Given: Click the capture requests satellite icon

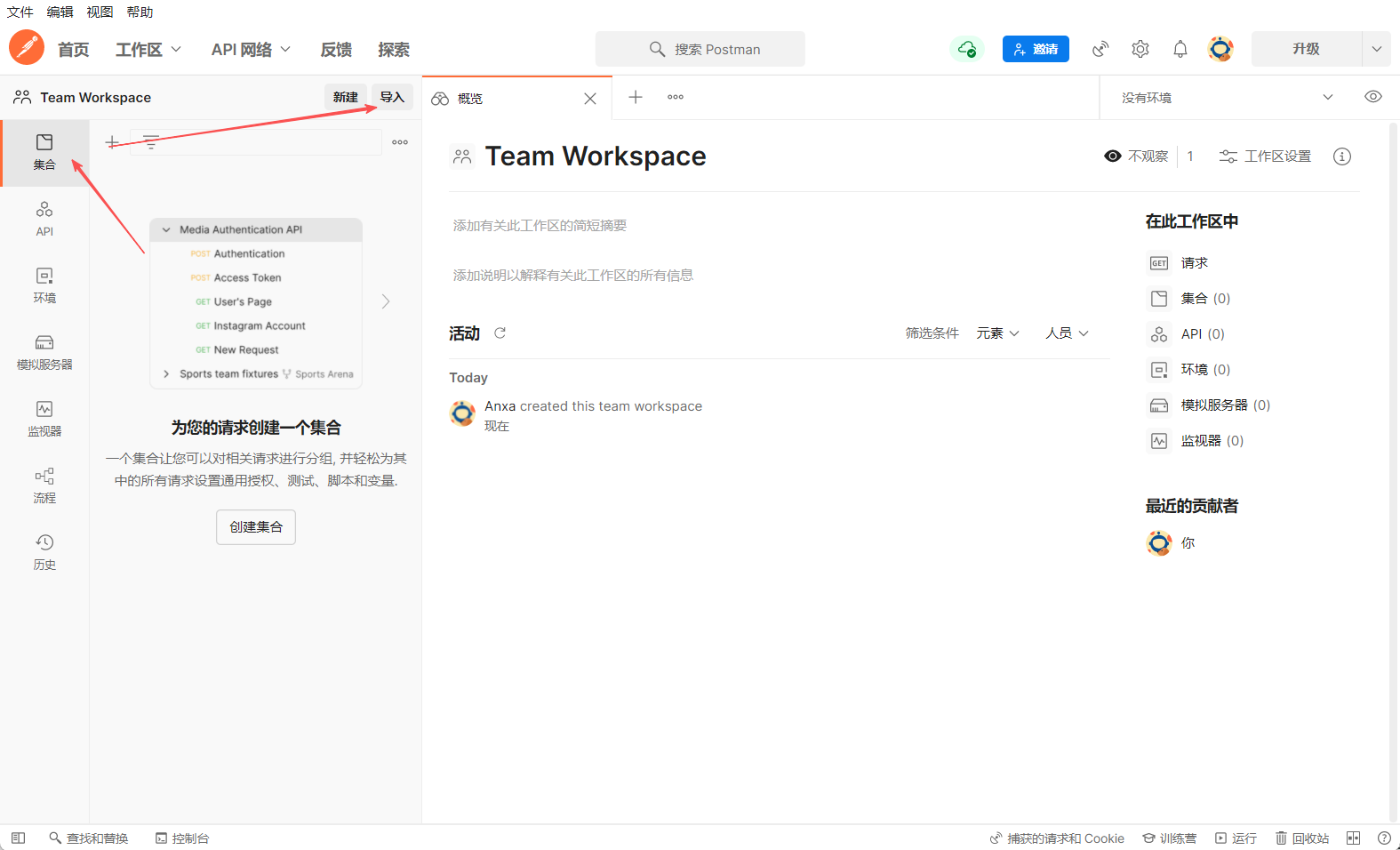Looking at the screenshot, I should click(x=1100, y=49).
